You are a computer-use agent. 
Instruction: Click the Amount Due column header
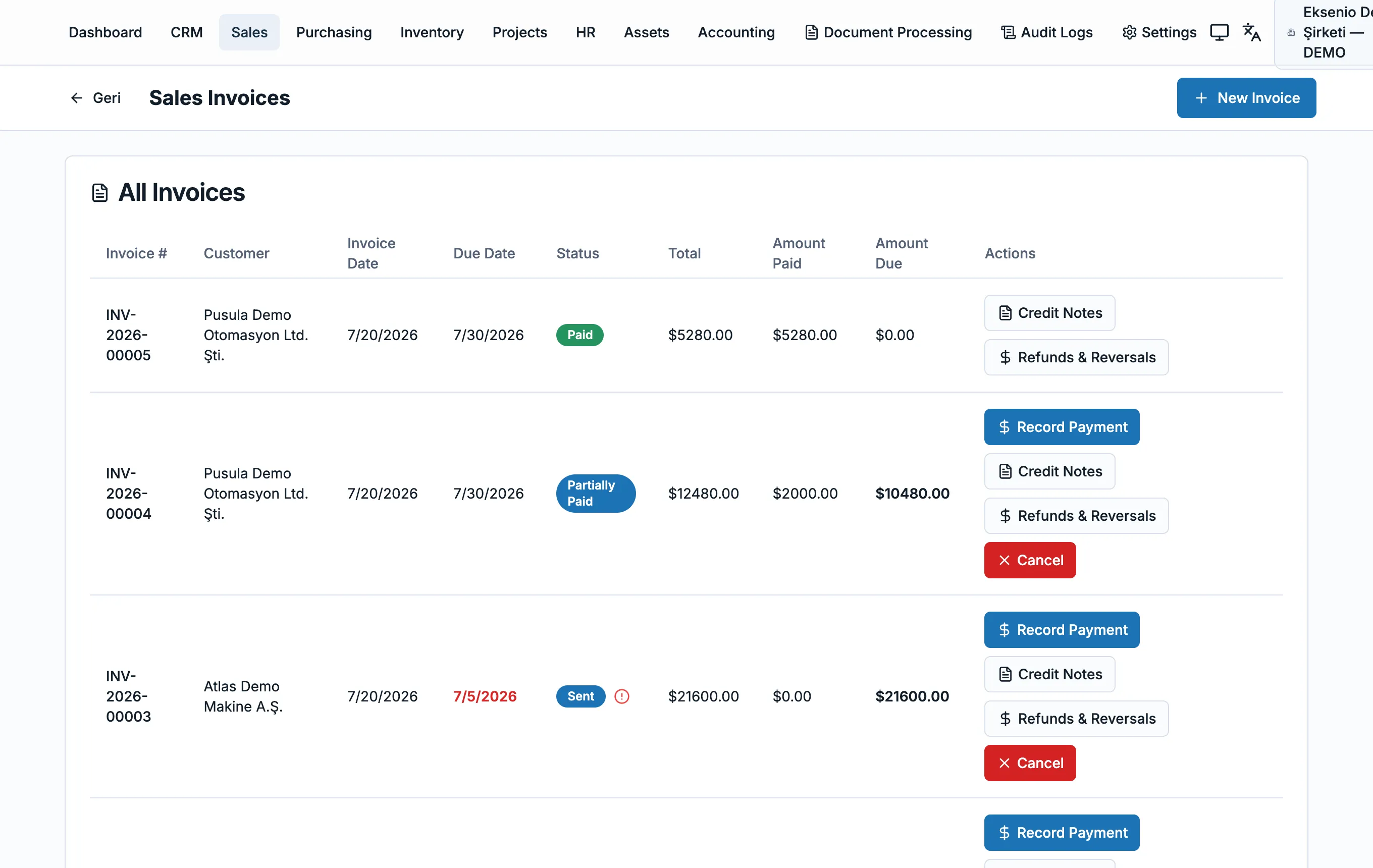tap(902, 253)
